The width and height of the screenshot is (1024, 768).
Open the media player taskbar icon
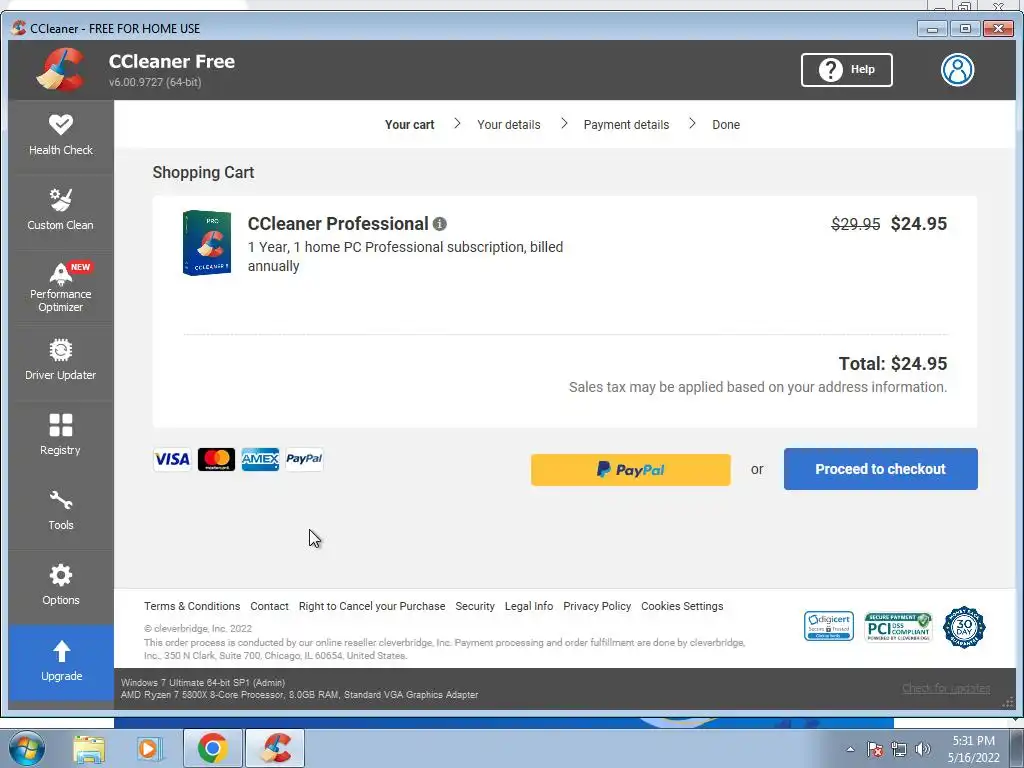tap(149, 749)
